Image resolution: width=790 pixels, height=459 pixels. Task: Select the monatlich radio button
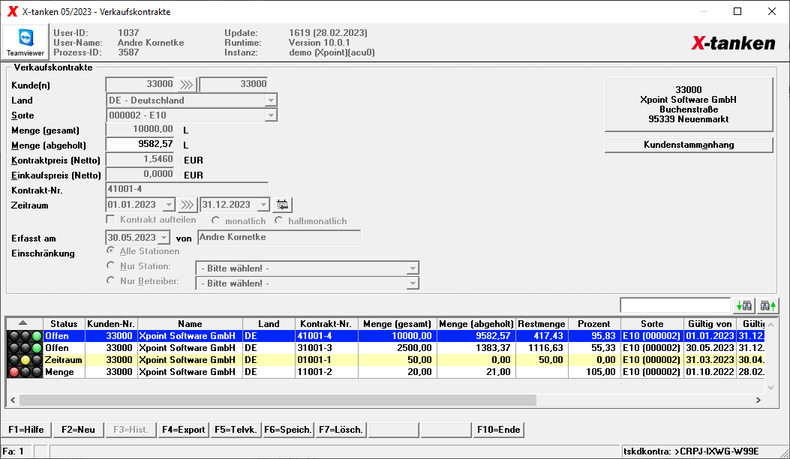tap(216, 220)
